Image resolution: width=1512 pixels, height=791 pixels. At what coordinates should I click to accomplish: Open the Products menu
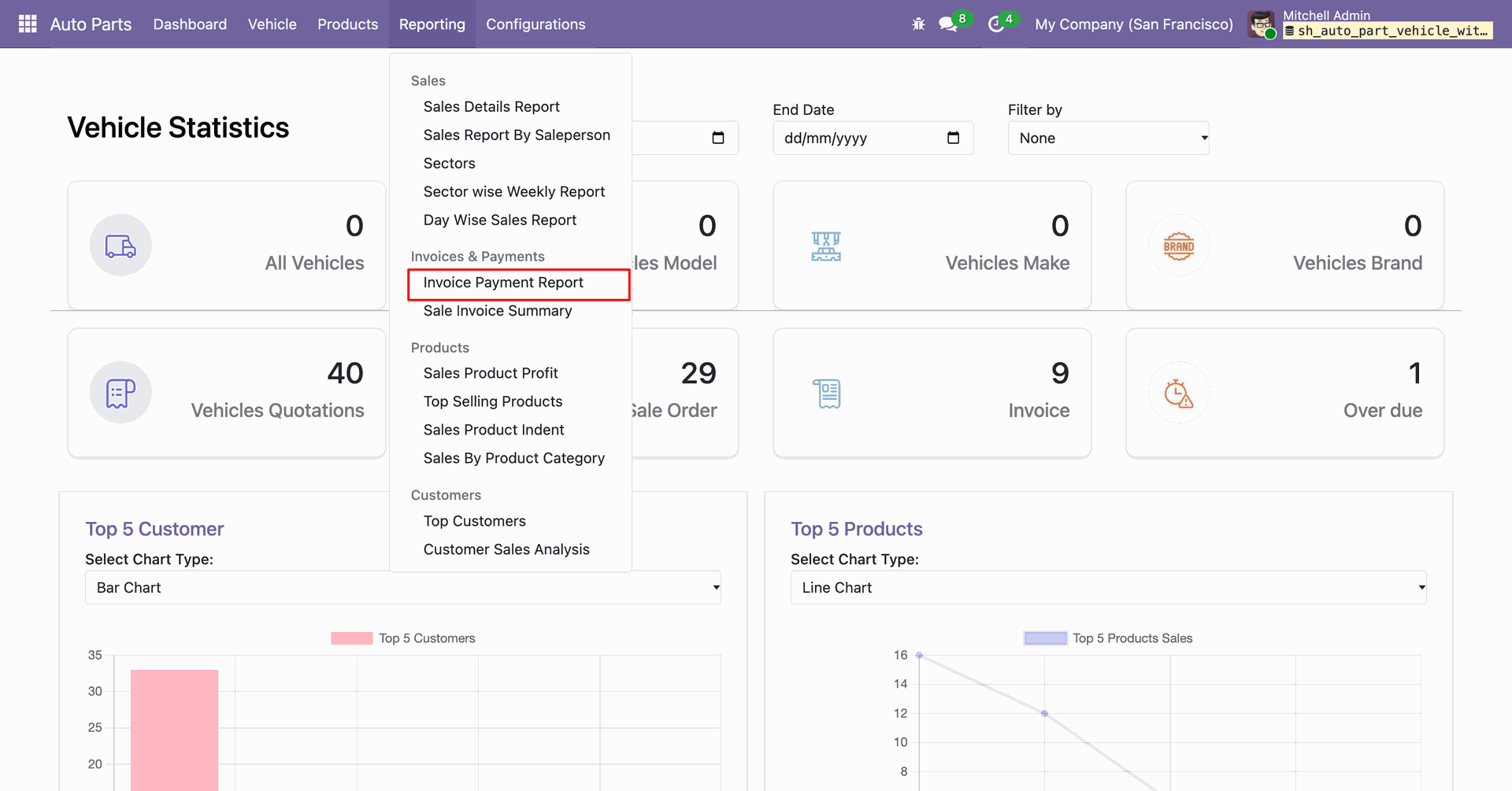pos(348,24)
